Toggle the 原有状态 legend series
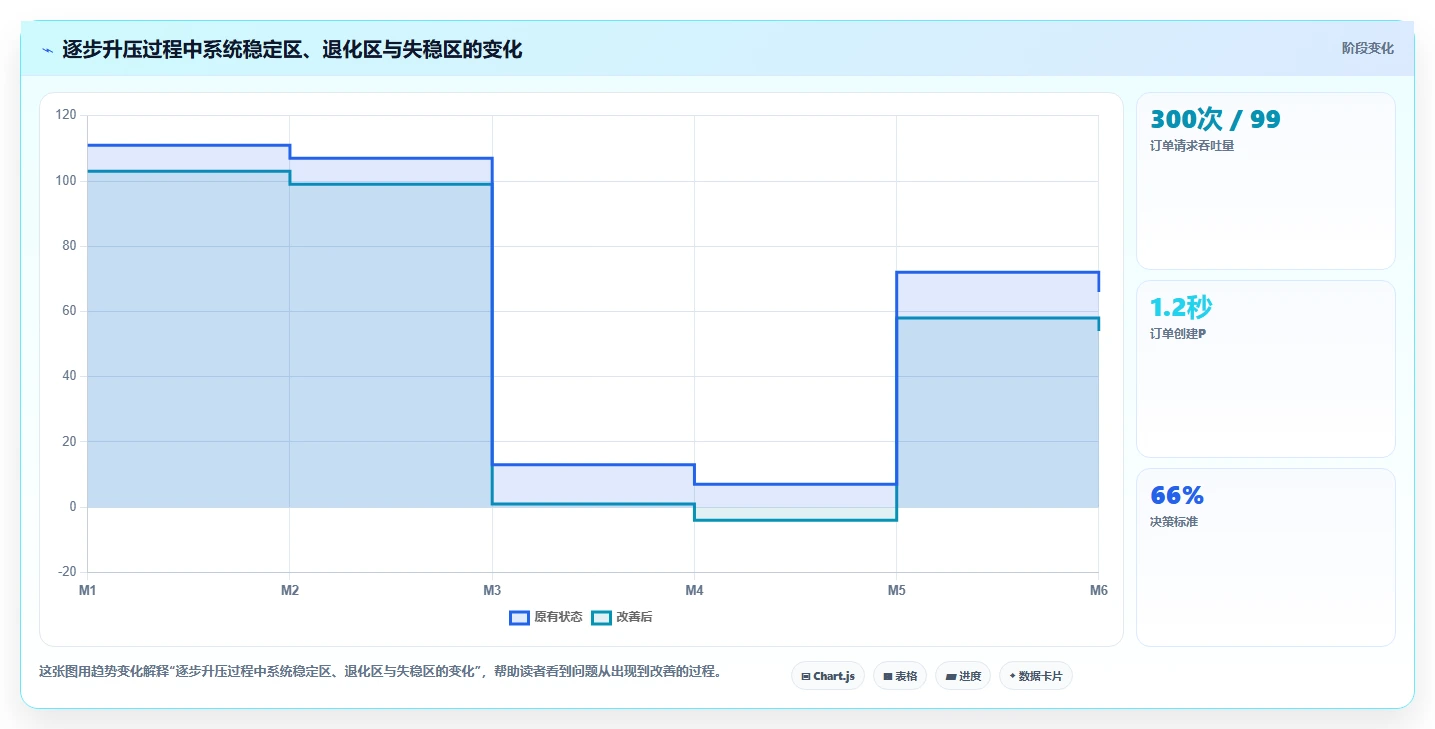Screen dimensions: 1435x729 click(x=546, y=617)
